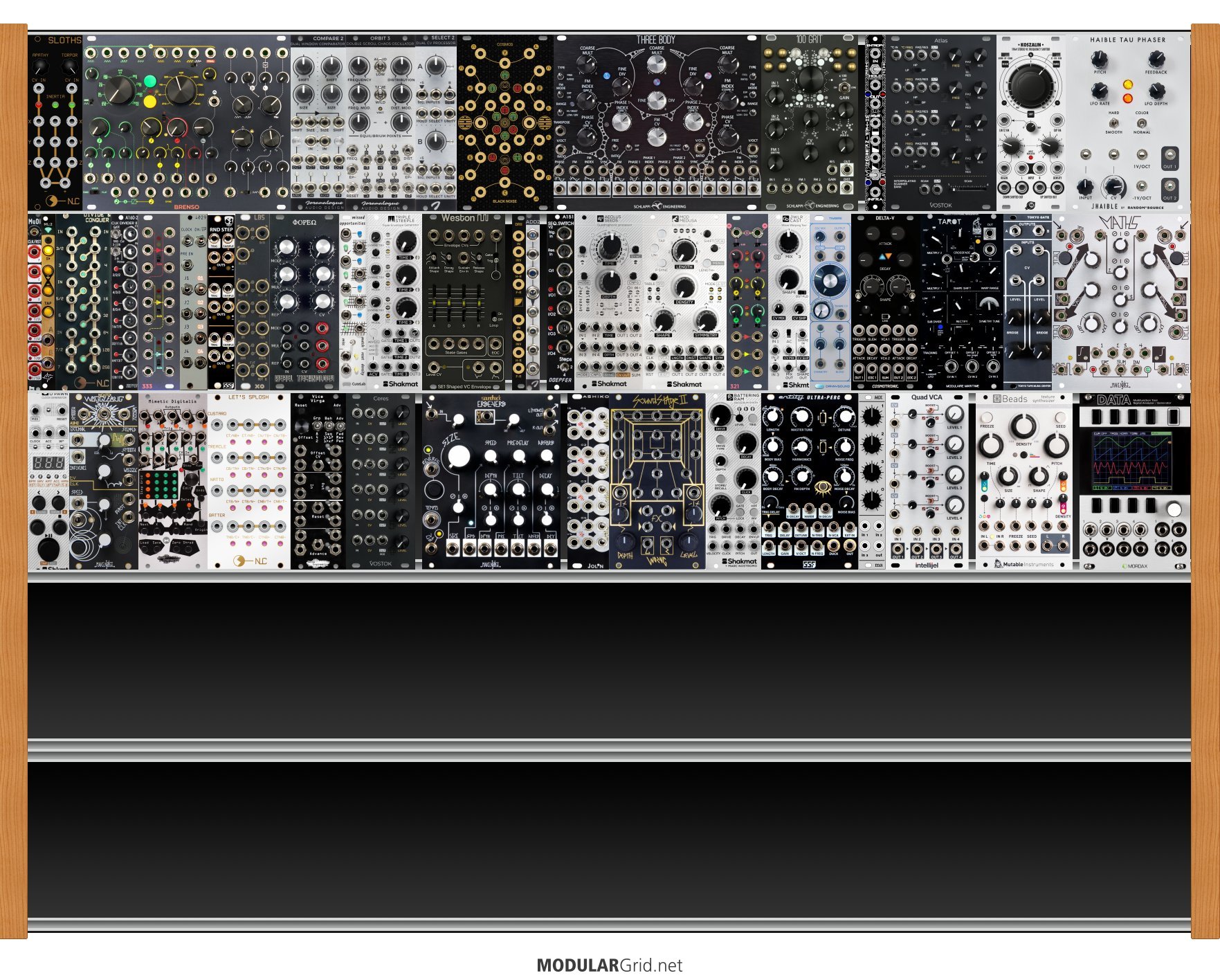The height and width of the screenshot is (980, 1220).
Task: Click the large Koszalin frequency shifter knob
Action: pyautogui.click(x=1031, y=86)
